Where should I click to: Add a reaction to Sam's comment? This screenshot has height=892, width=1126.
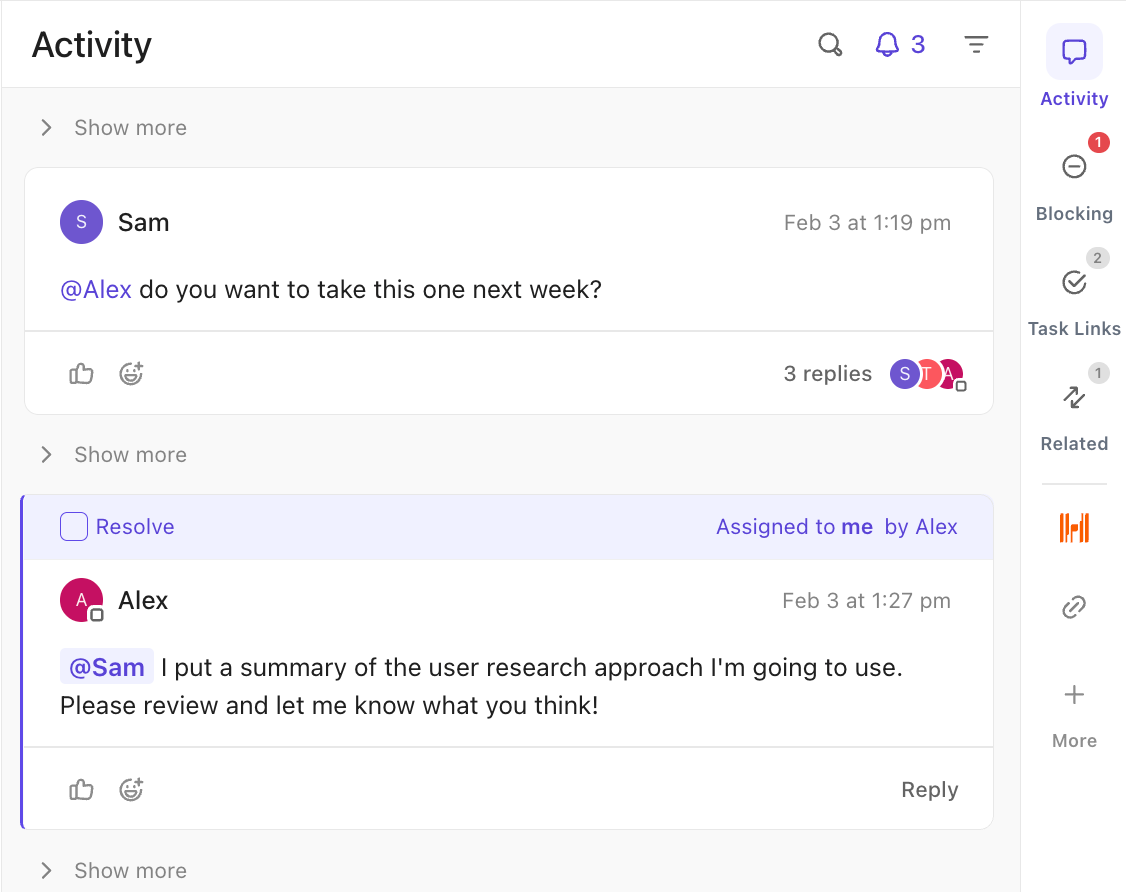(x=131, y=373)
